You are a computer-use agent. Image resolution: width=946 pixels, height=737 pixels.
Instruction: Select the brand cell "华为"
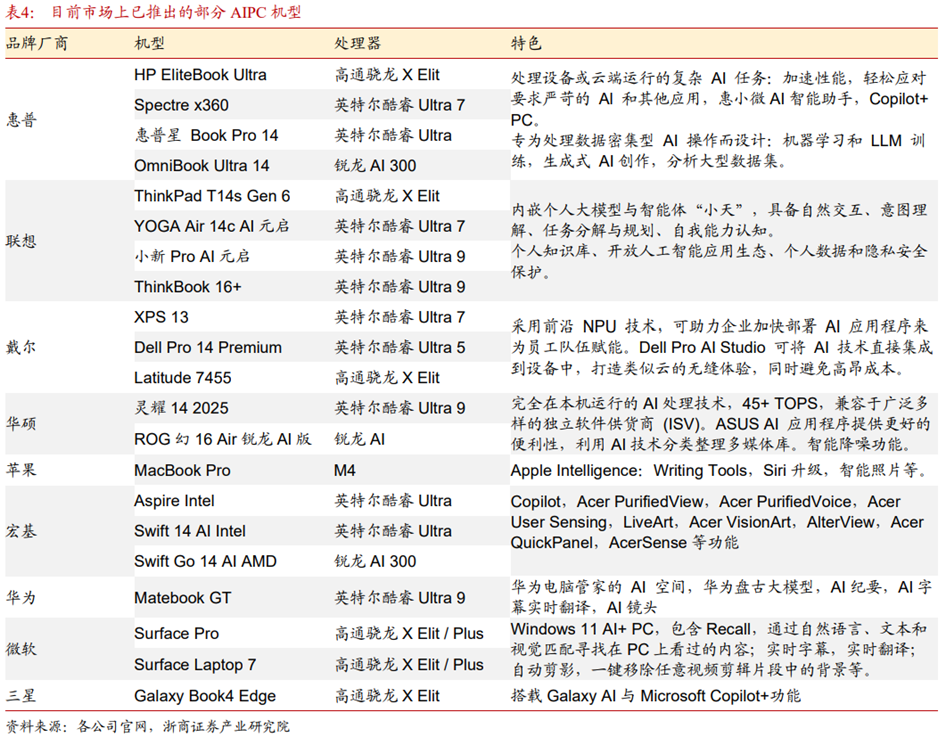coord(22,598)
